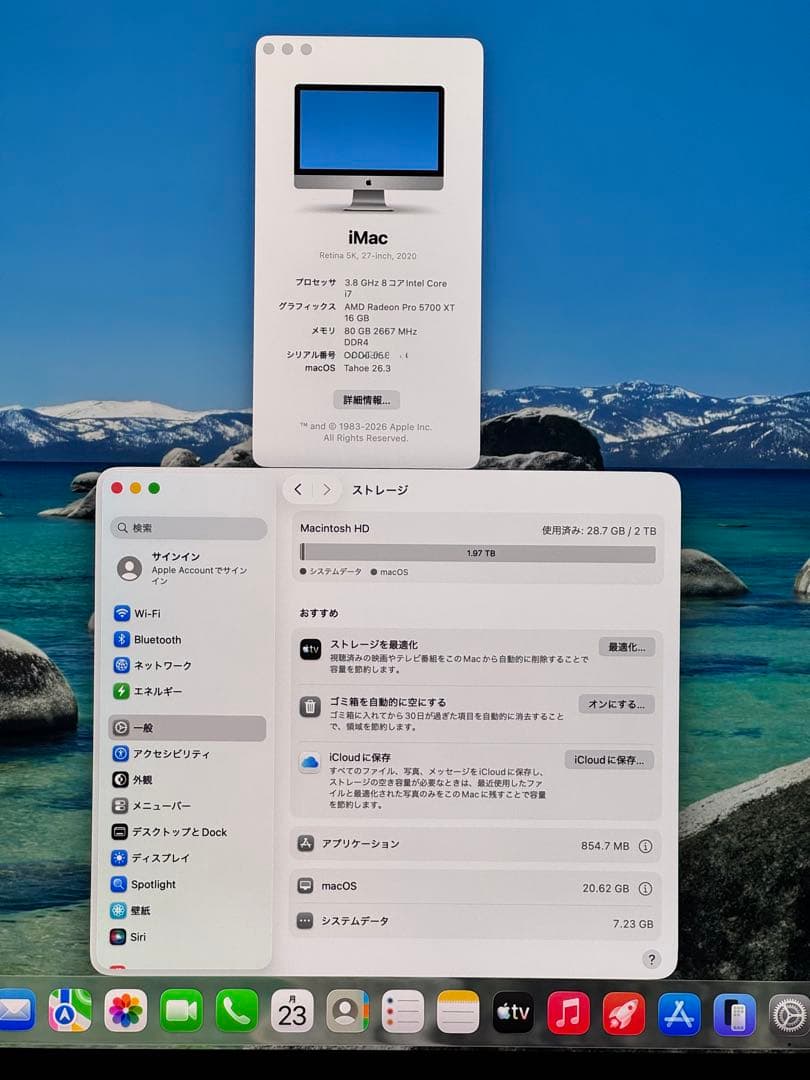Open Maps from the Dock

[70, 1010]
